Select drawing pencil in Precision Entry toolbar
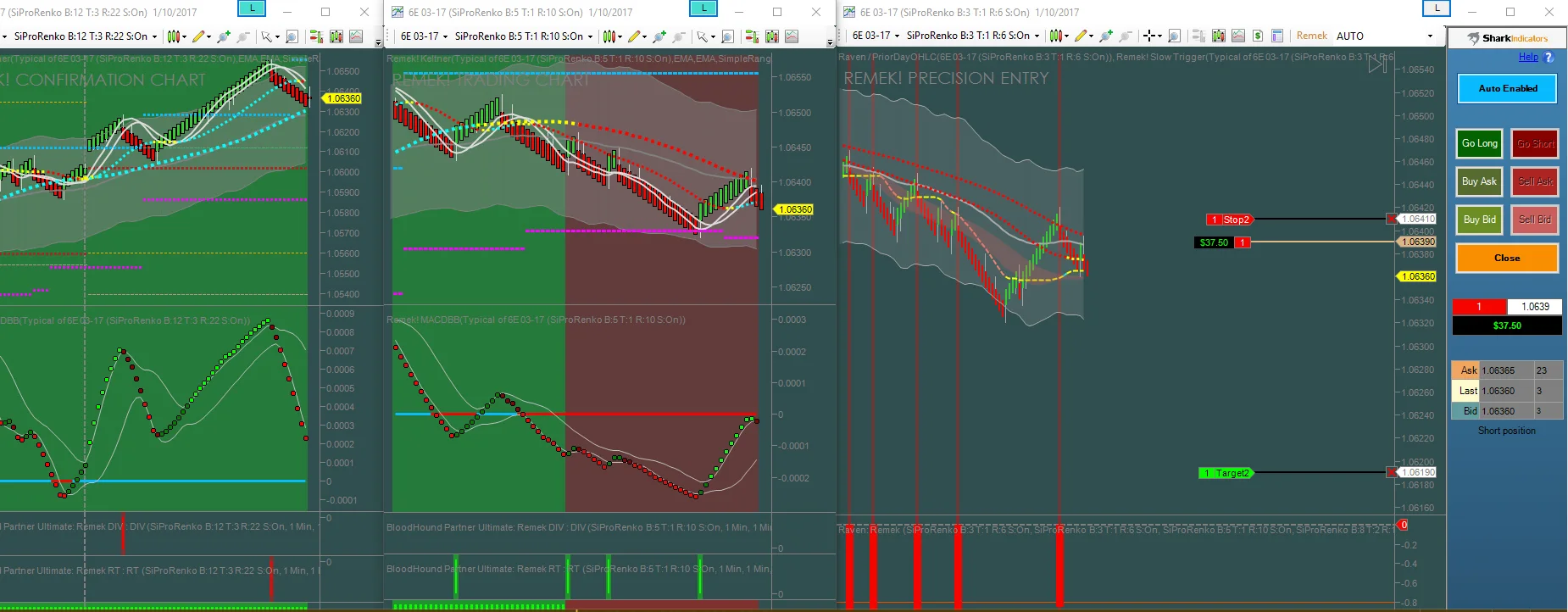Viewport: 1568px width, 612px height. pyautogui.click(x=1081, y=36)
